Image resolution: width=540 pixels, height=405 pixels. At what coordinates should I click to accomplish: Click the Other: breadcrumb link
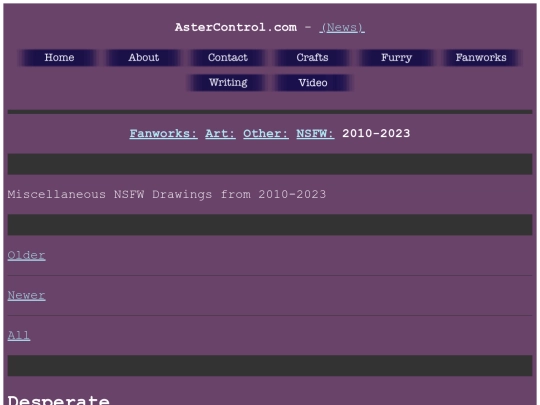coord(266,134)
